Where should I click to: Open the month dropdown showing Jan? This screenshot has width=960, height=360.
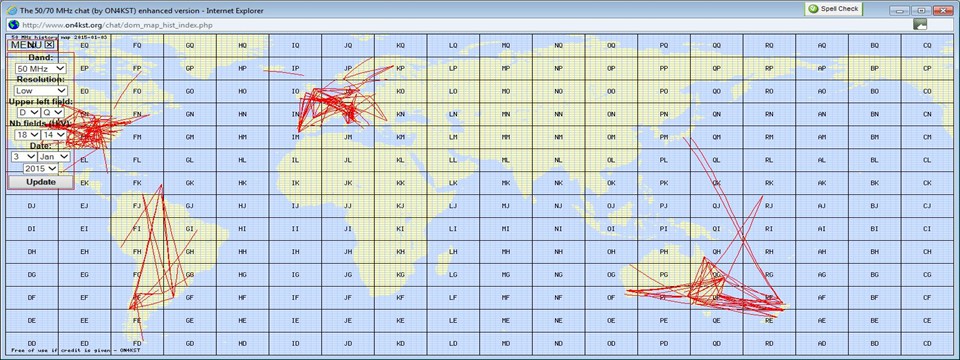point(54,157)
